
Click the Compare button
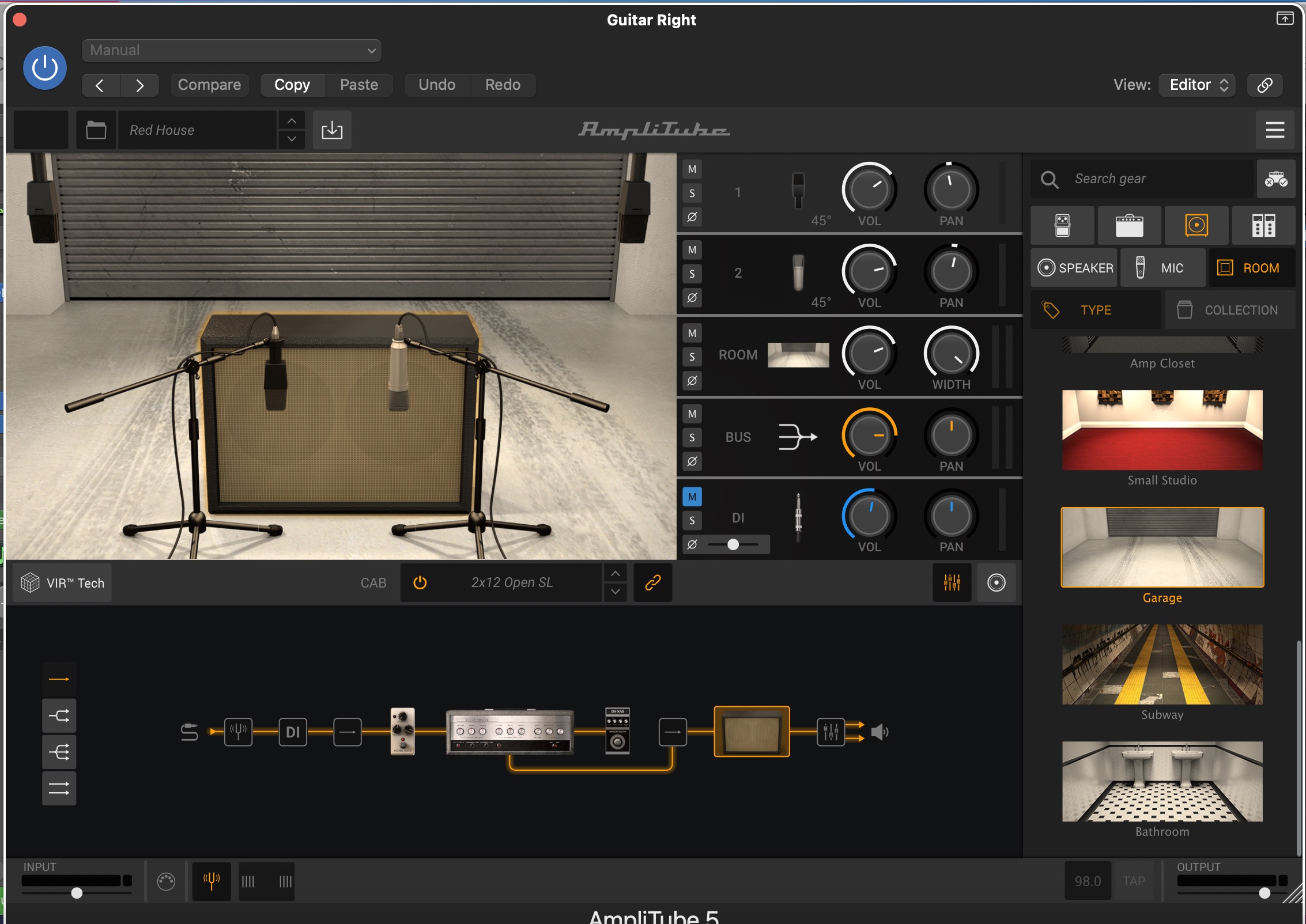click(x=209, y=85)
